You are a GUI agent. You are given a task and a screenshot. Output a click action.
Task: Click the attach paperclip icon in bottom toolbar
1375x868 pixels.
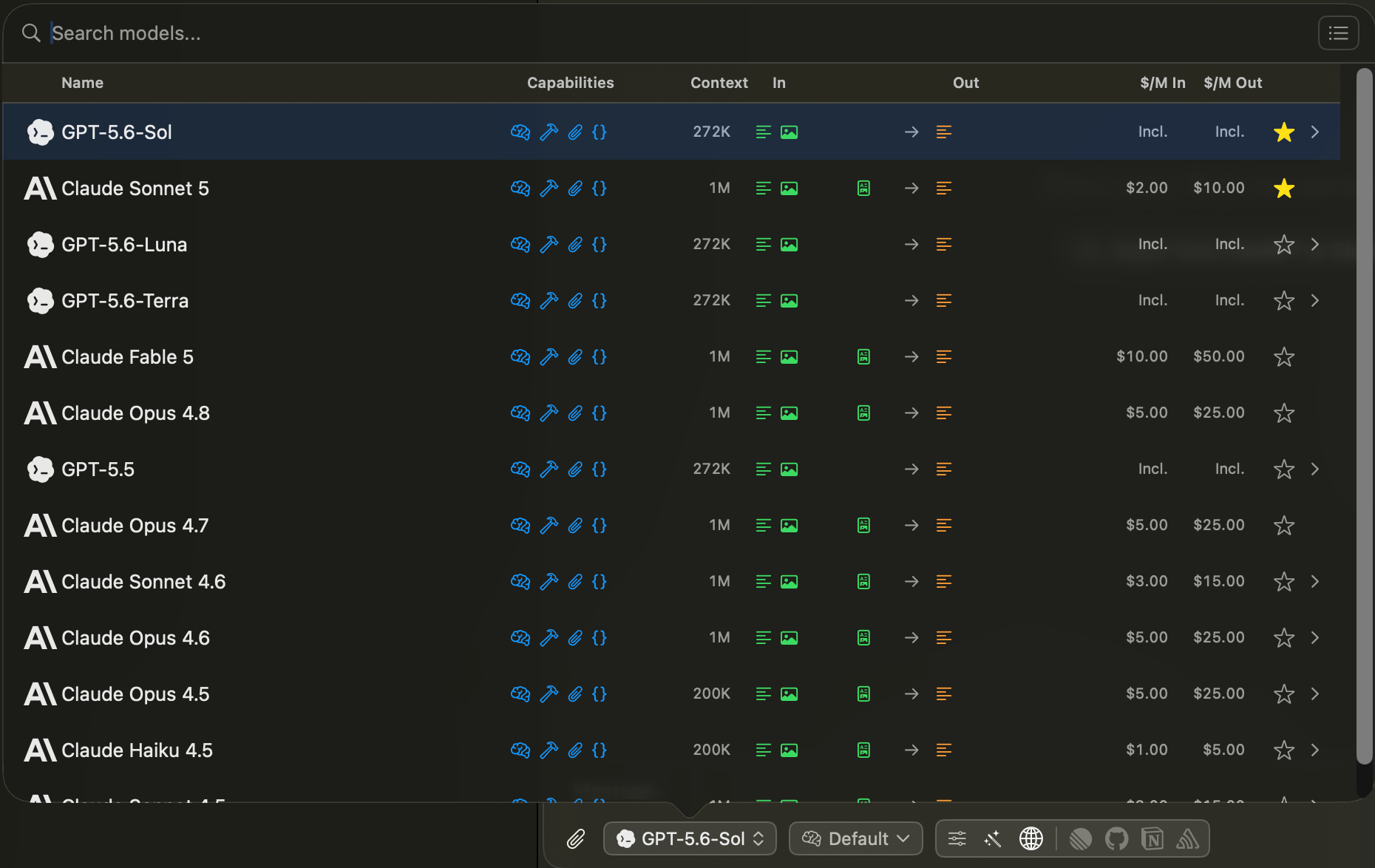tap(576, 838)
